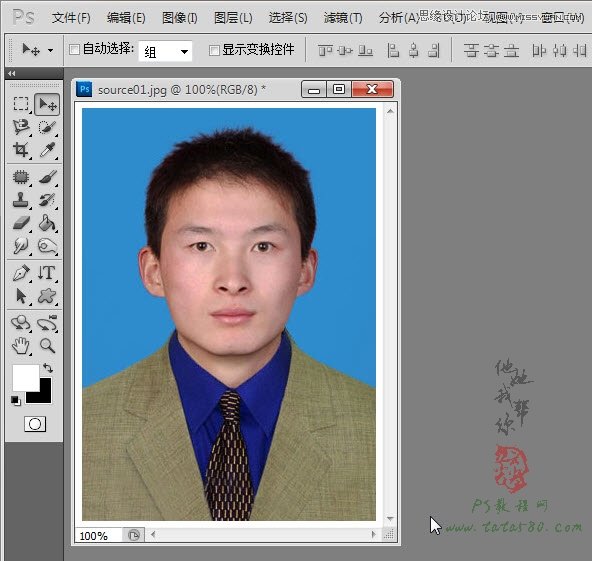592x561 pixels.
Task: Select the Zoom tool
Action: [x=47, y=346]
